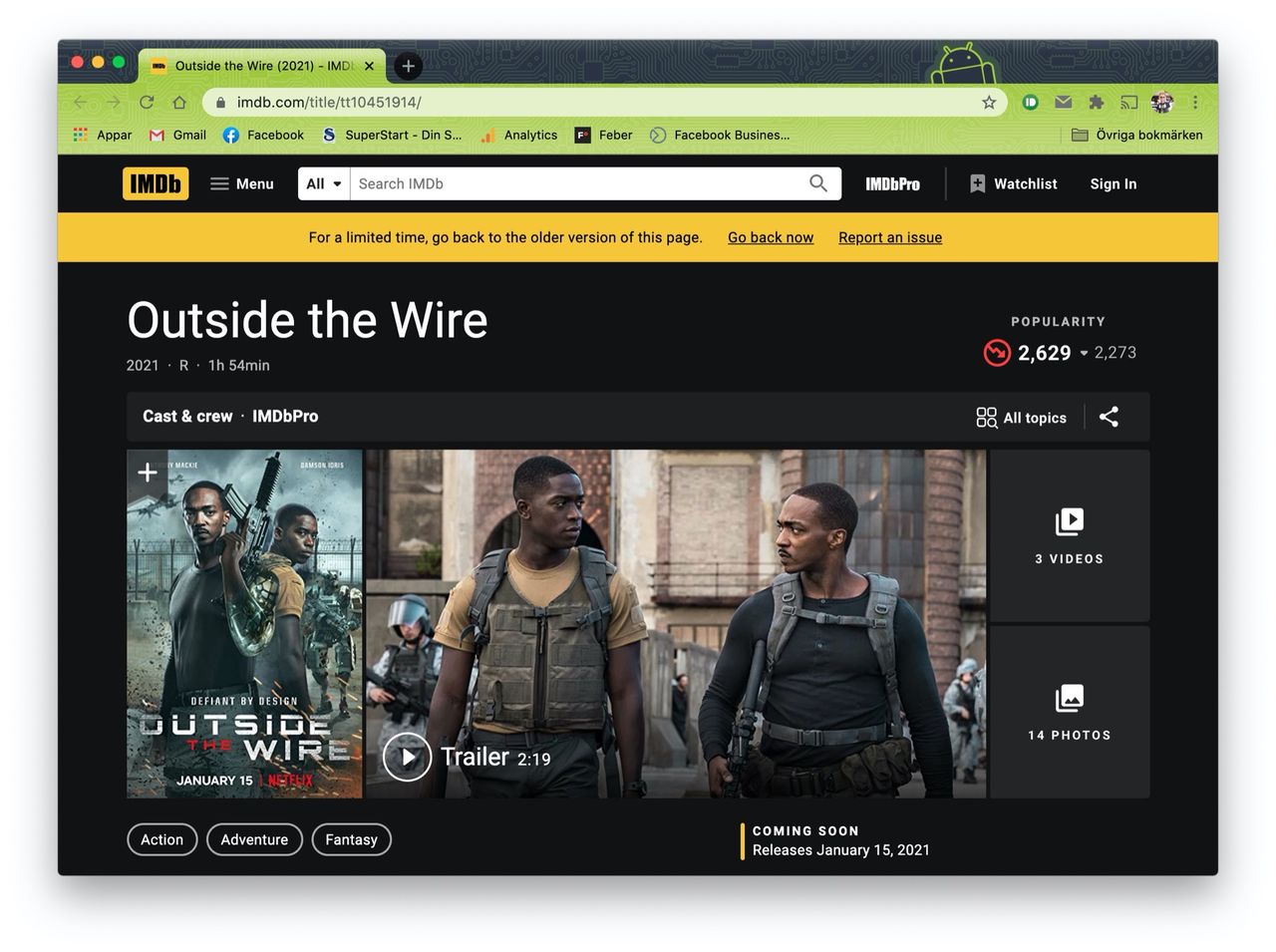Click the search magnifier in the search bar

817,183
